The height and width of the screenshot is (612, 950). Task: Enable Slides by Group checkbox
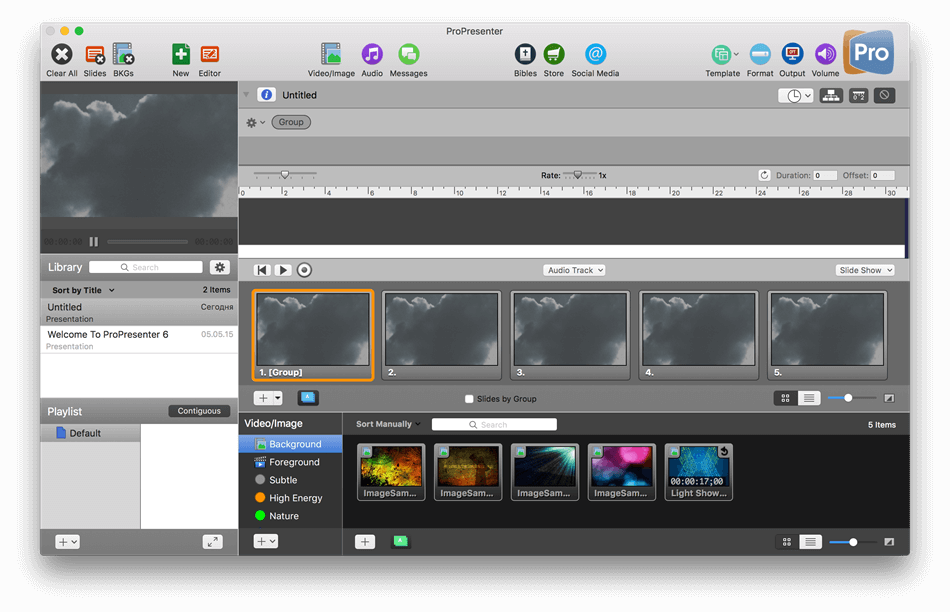pos(469,399)
